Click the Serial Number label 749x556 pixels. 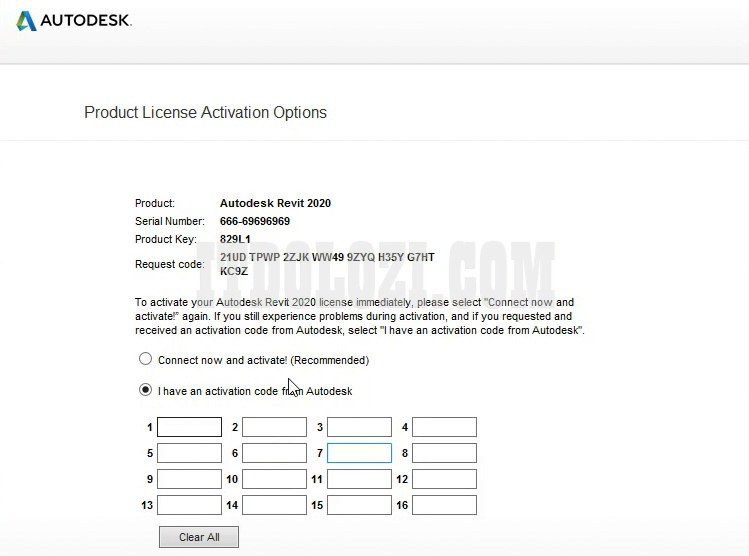pyautogui.click(x=170, y=221)
